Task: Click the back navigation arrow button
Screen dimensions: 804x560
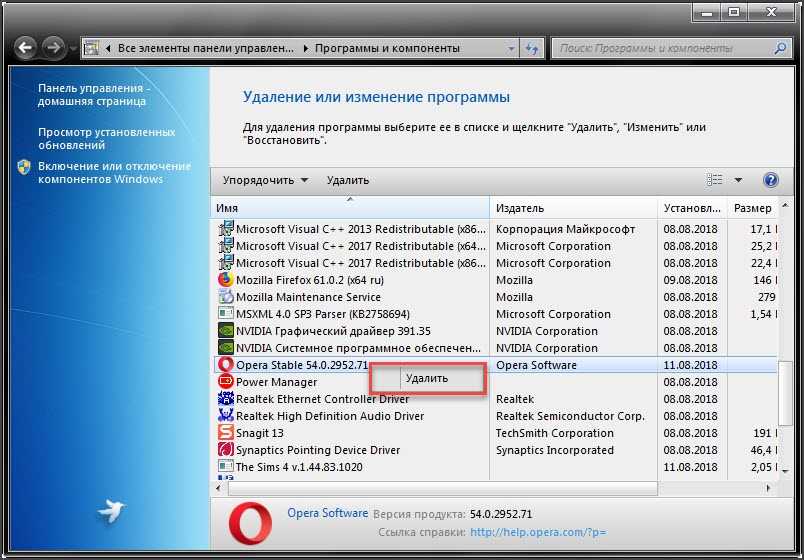Action: 26,47
